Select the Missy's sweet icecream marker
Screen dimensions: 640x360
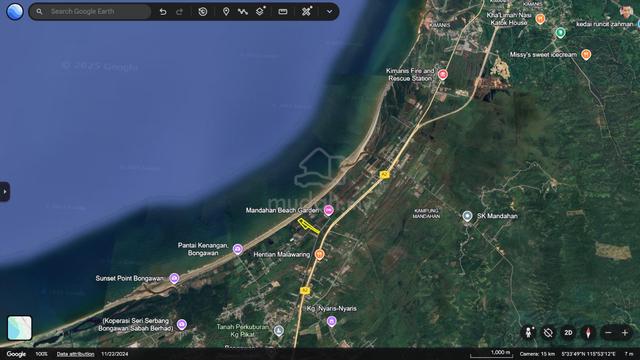pyautogui.click(x=586, y=54)
